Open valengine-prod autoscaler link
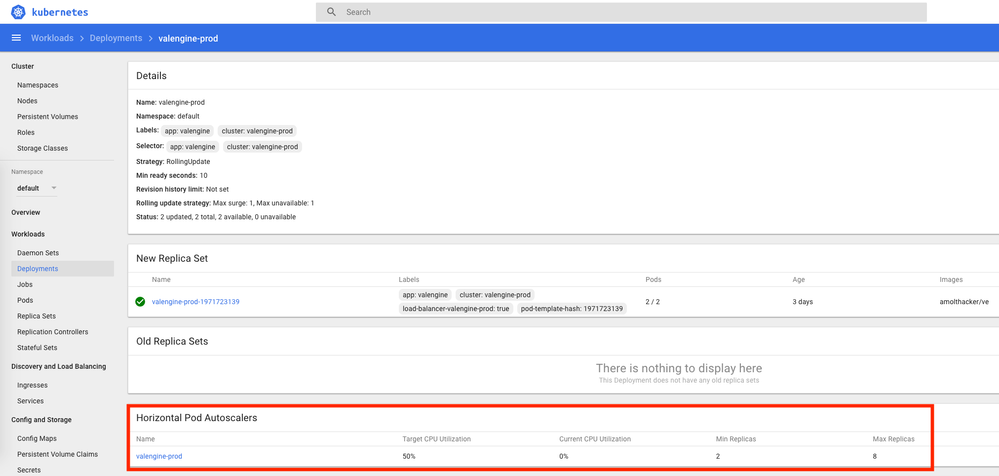The width and height of the screenshot is (999, 476). pos(159,456)
